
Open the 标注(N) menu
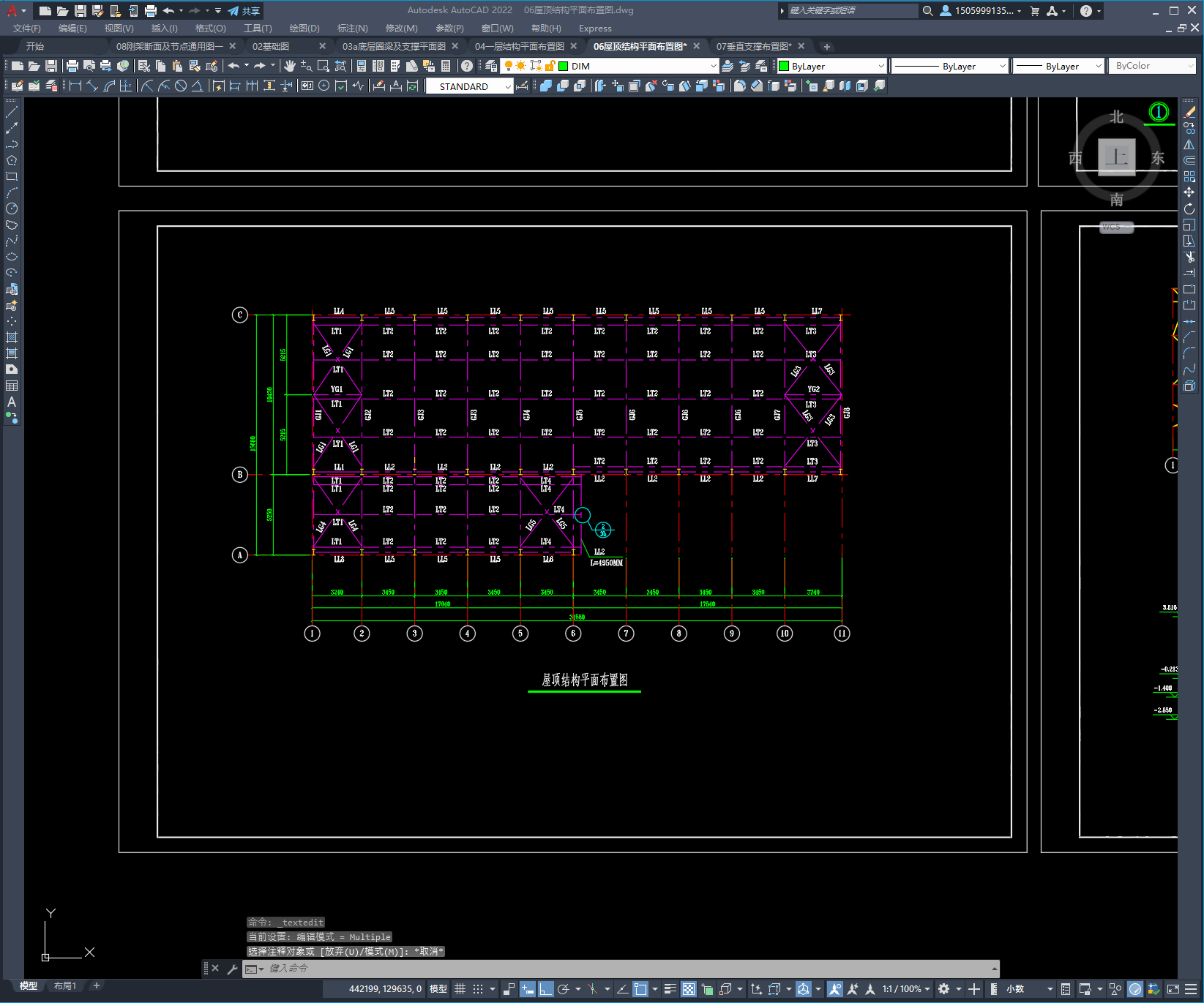click(352, 29)
